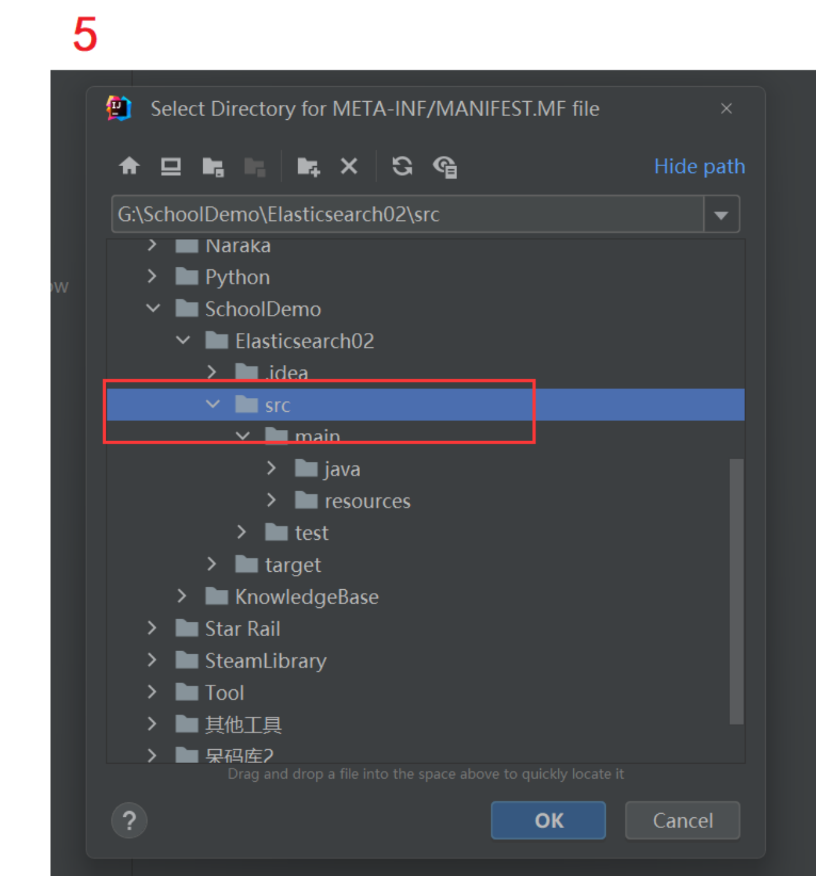Open the help question mark button
Viewport: 816px width, 876px height.
point(129,821)
